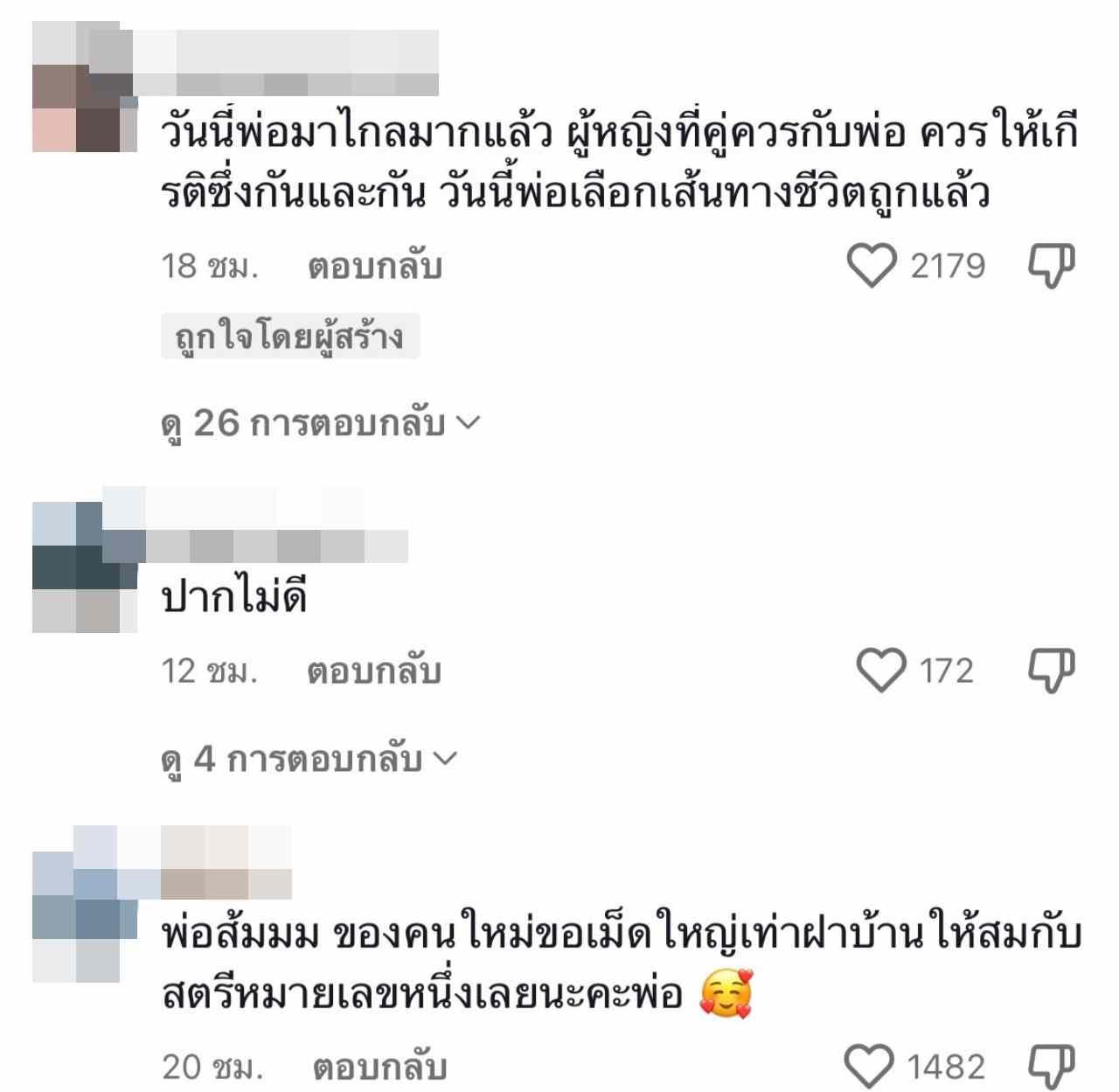Click the ถูกใจโดยผู้สร้าง badge
1119x1092 pixels.
click(290, 337)
